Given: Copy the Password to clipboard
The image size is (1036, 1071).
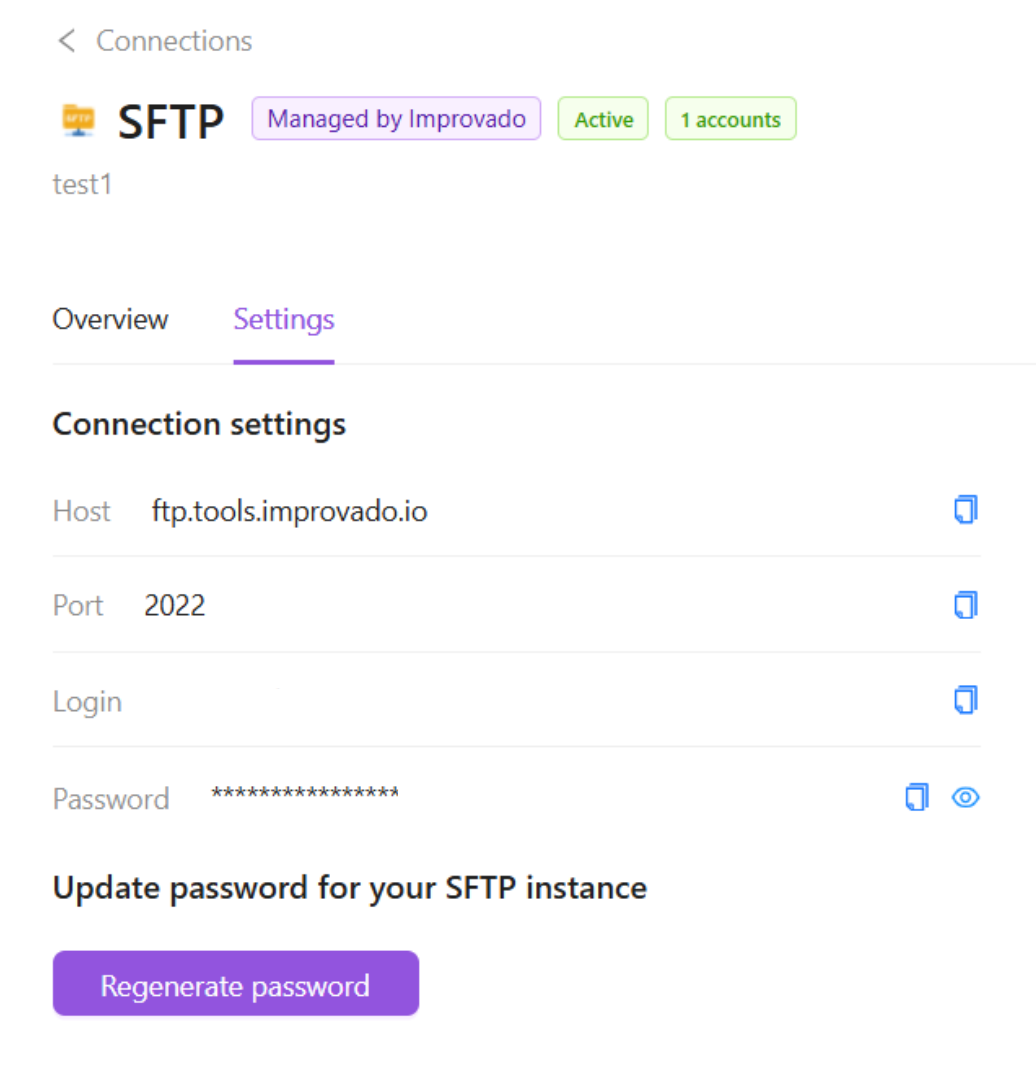Looking at the screenshot, I should [x=916, y=797].
